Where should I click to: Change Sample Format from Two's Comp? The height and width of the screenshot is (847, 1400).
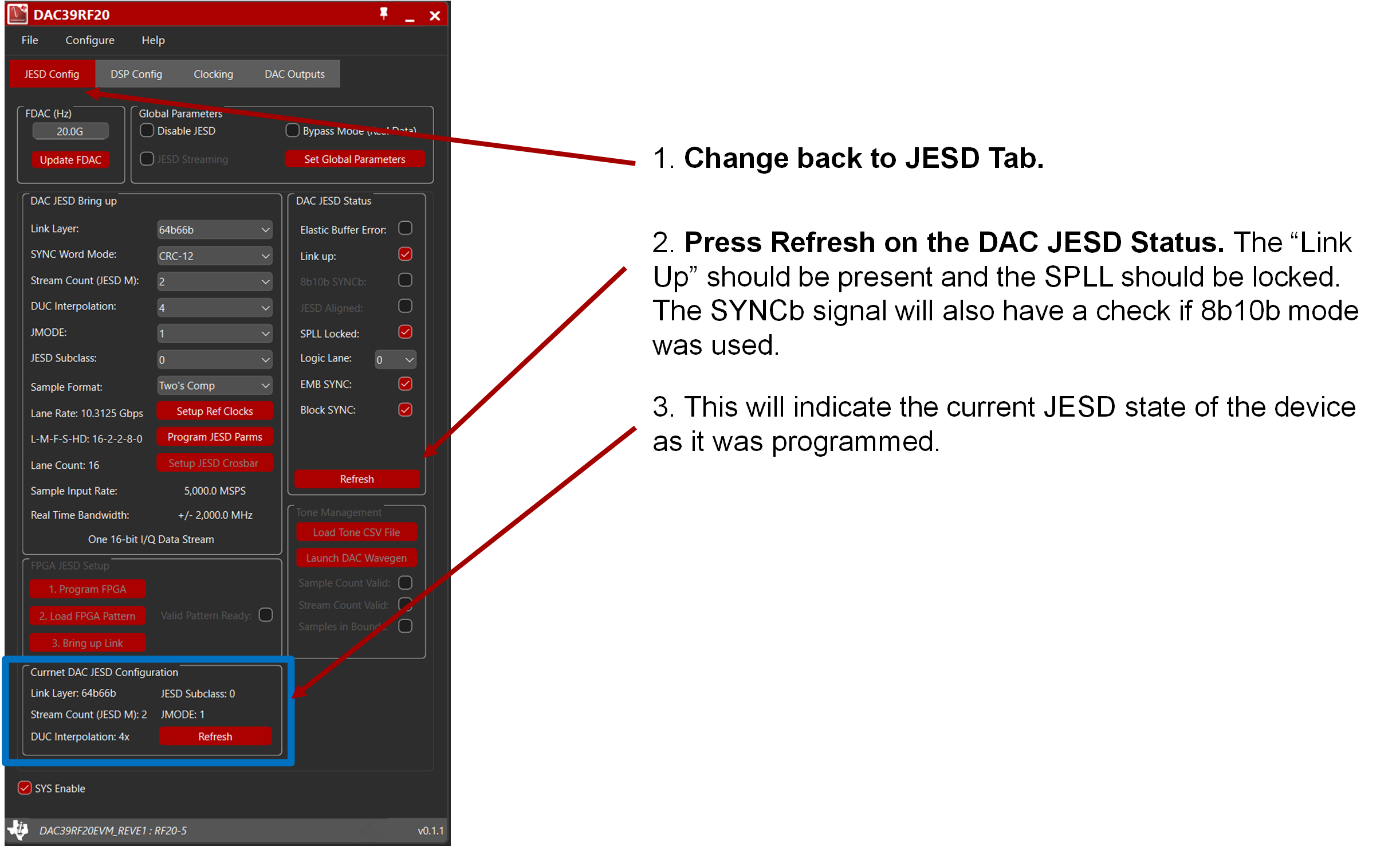(215, 385)
